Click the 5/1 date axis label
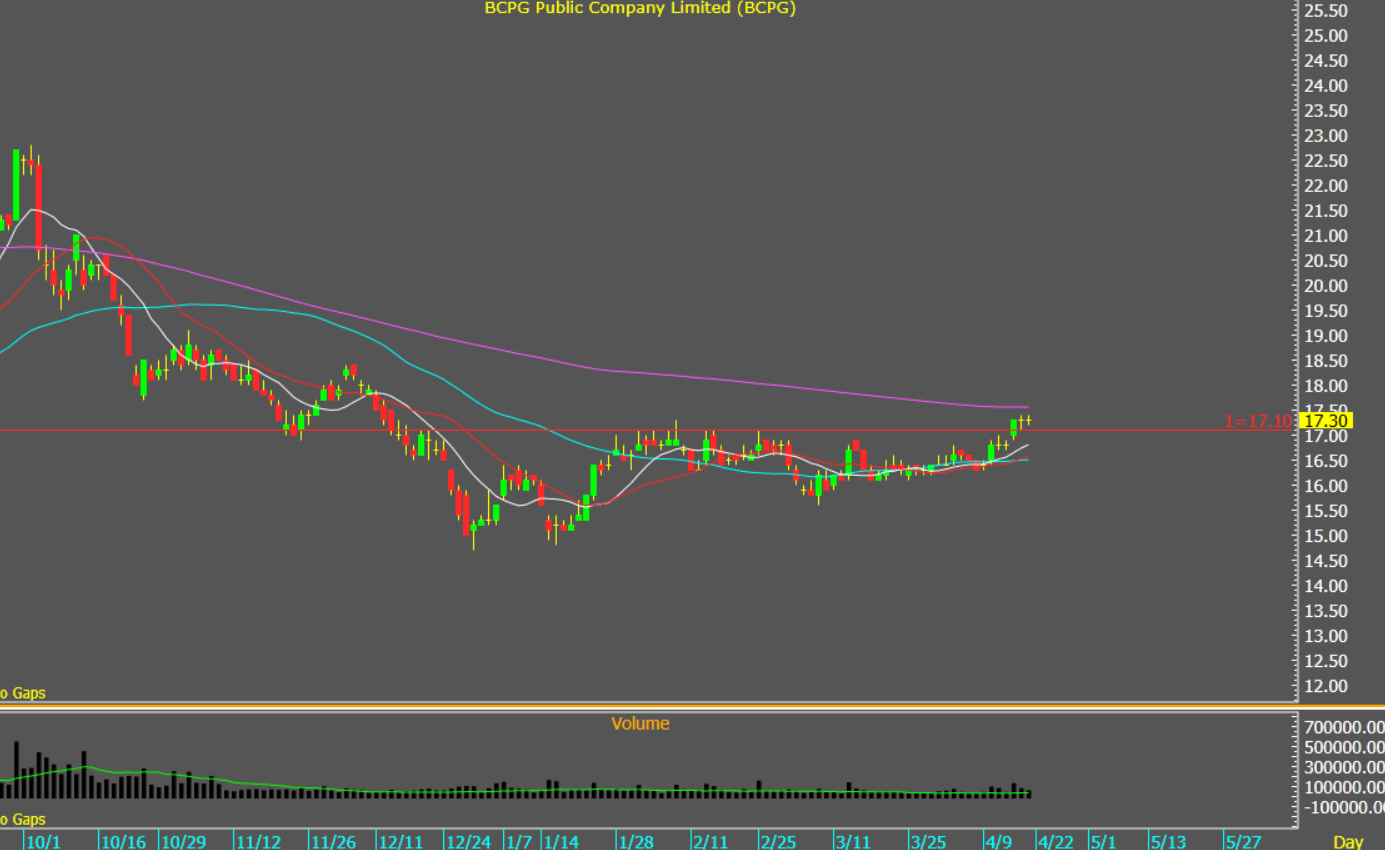Screen dimensions: 1385x850 click(x=1103, y=842)
